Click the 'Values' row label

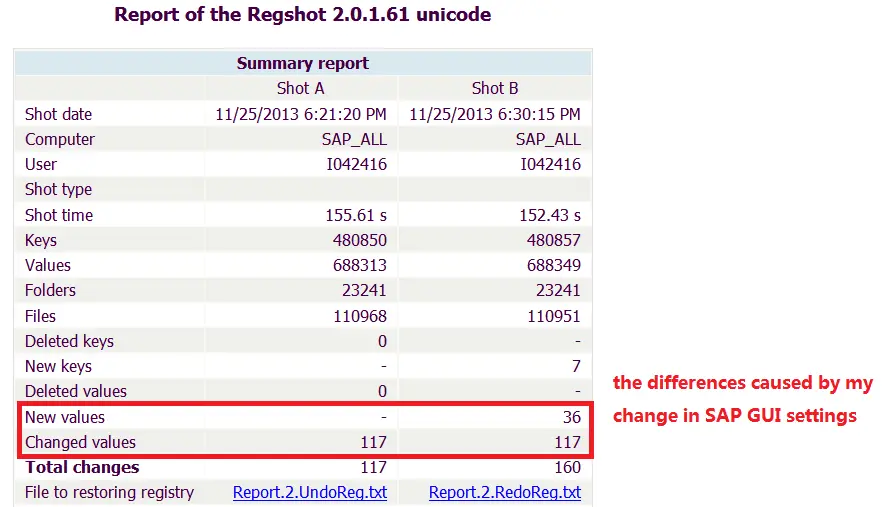coord(48,265)
